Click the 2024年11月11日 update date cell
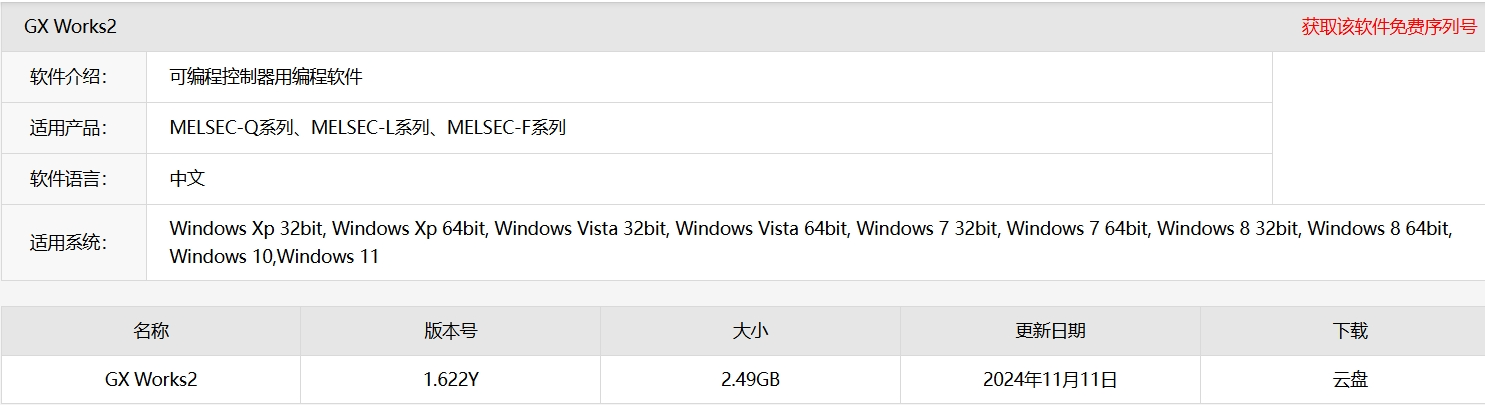The image size is (1485, 405). [x=1050, y=380]
